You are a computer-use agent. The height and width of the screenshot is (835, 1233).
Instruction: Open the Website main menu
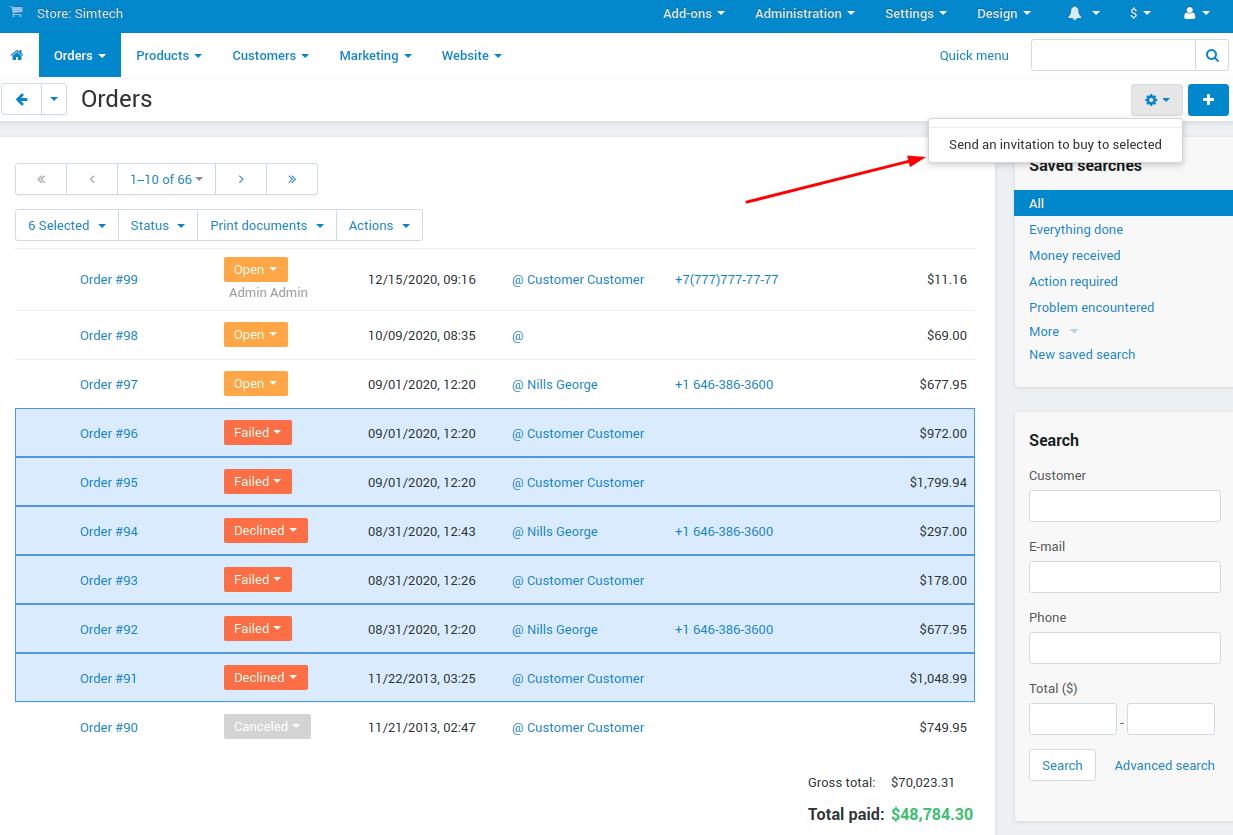(472, 56)
